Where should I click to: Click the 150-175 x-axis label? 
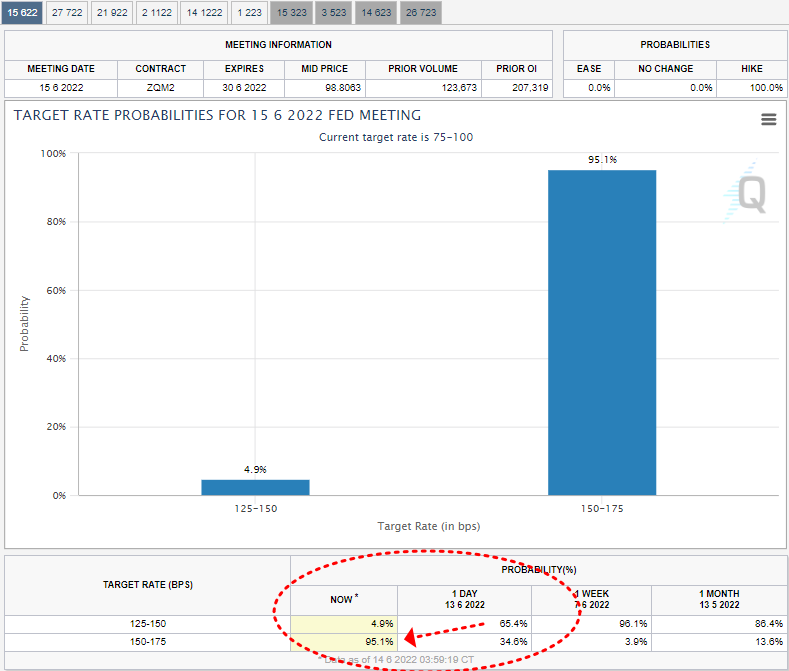point(602,509)
